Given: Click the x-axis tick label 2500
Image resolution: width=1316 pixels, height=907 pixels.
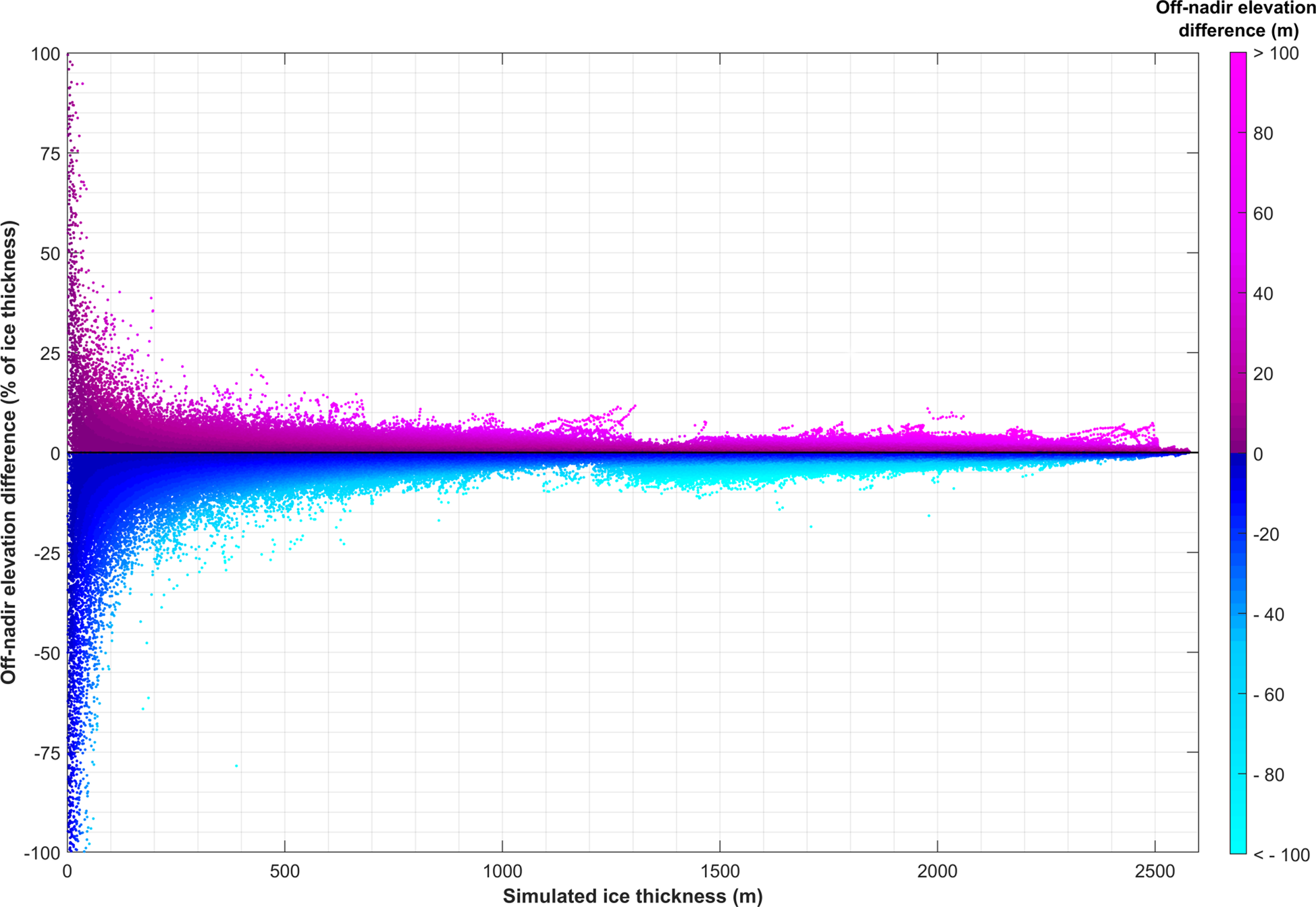Looking at the screenshot, I should coord(1155,871).
